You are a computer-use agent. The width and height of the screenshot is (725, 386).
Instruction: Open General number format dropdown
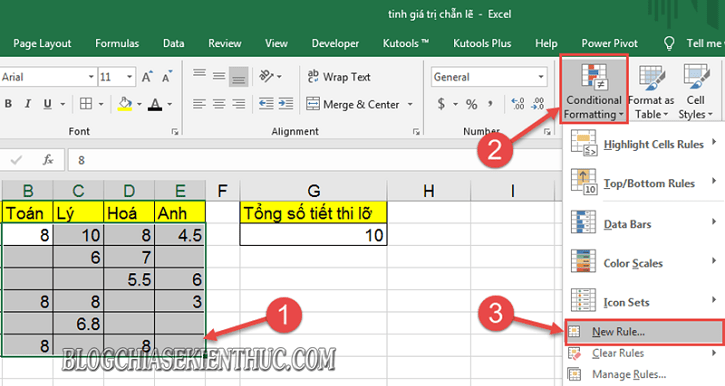pos(541,77)
